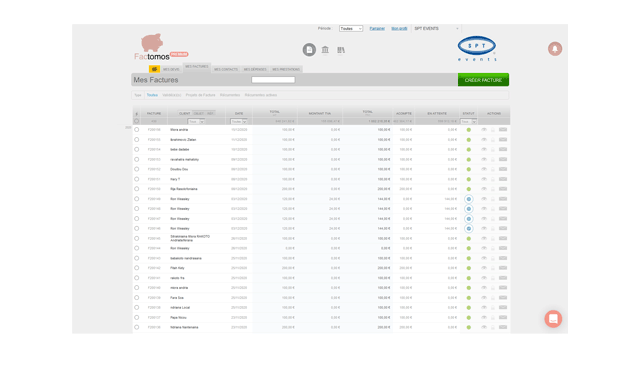
Task: Send Ibrahimovic Zlatan invoice by envelope icon
Action: click(x=503, y=140)
